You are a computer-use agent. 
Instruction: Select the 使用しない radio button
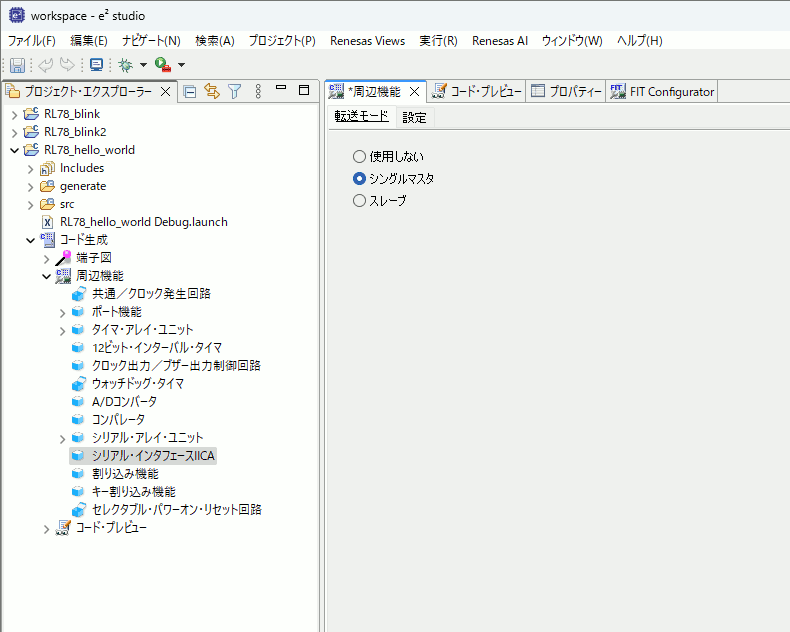[x=360, y=157]
